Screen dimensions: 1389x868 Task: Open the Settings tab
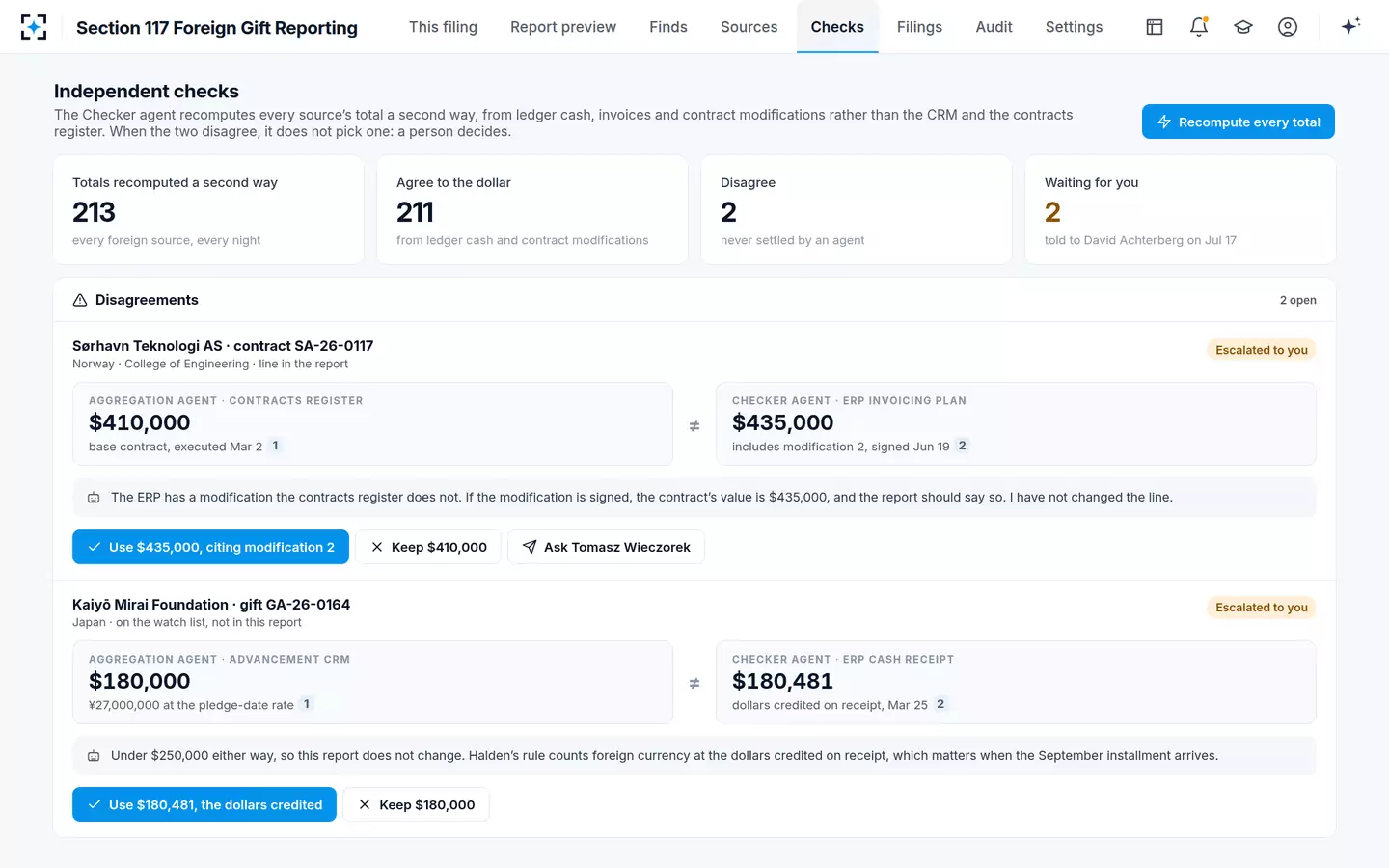click(x=1074, y=27)
